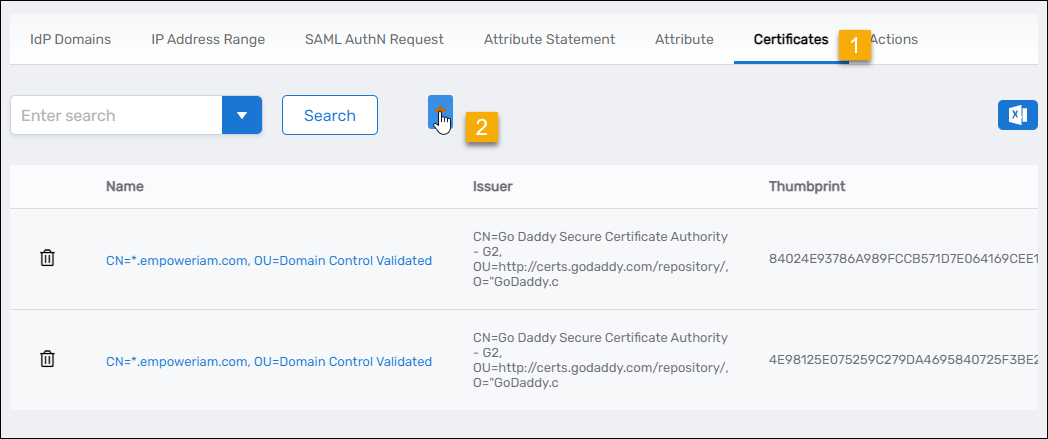Expand the search field dropdown arrow
The image size is (1048, 439).
[x=241, y=115]
